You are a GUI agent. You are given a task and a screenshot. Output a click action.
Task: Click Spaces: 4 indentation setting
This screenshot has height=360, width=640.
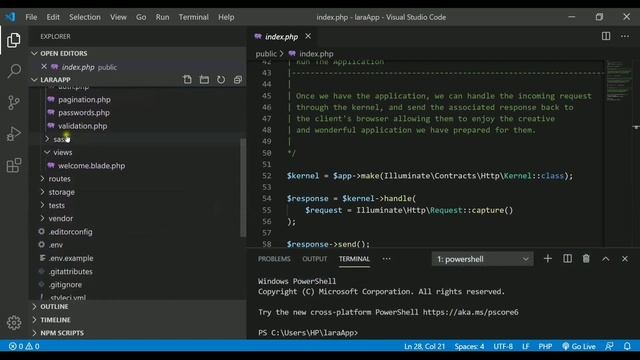(469, 346)
